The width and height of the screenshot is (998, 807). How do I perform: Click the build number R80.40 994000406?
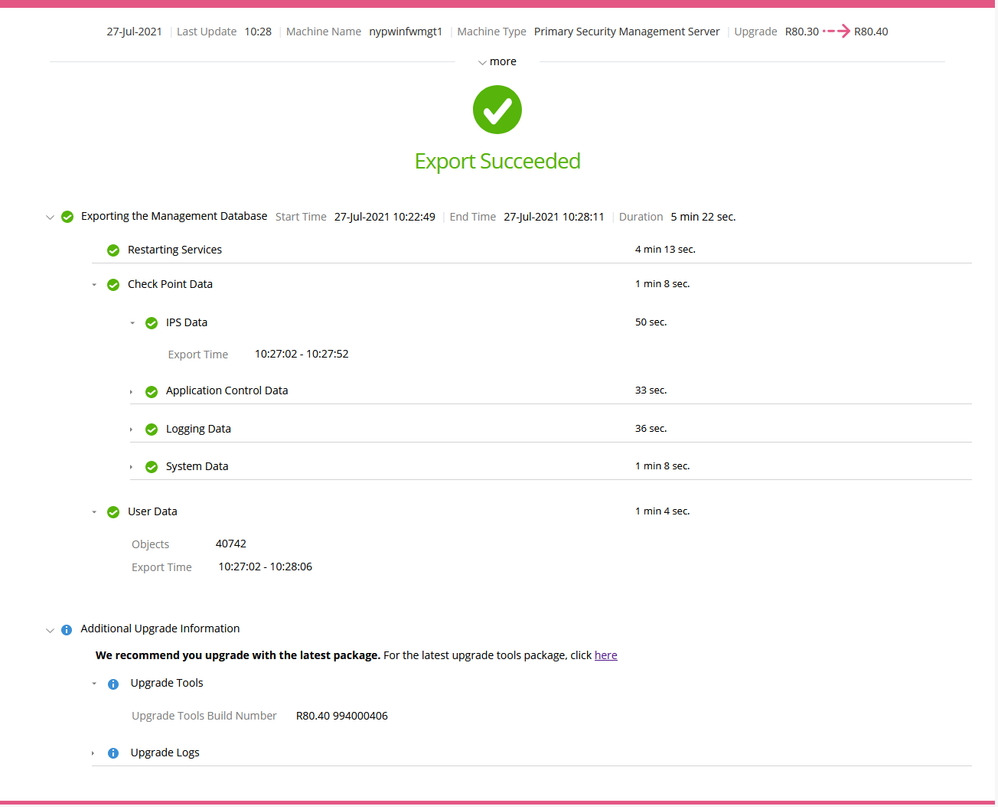point(342,716)
